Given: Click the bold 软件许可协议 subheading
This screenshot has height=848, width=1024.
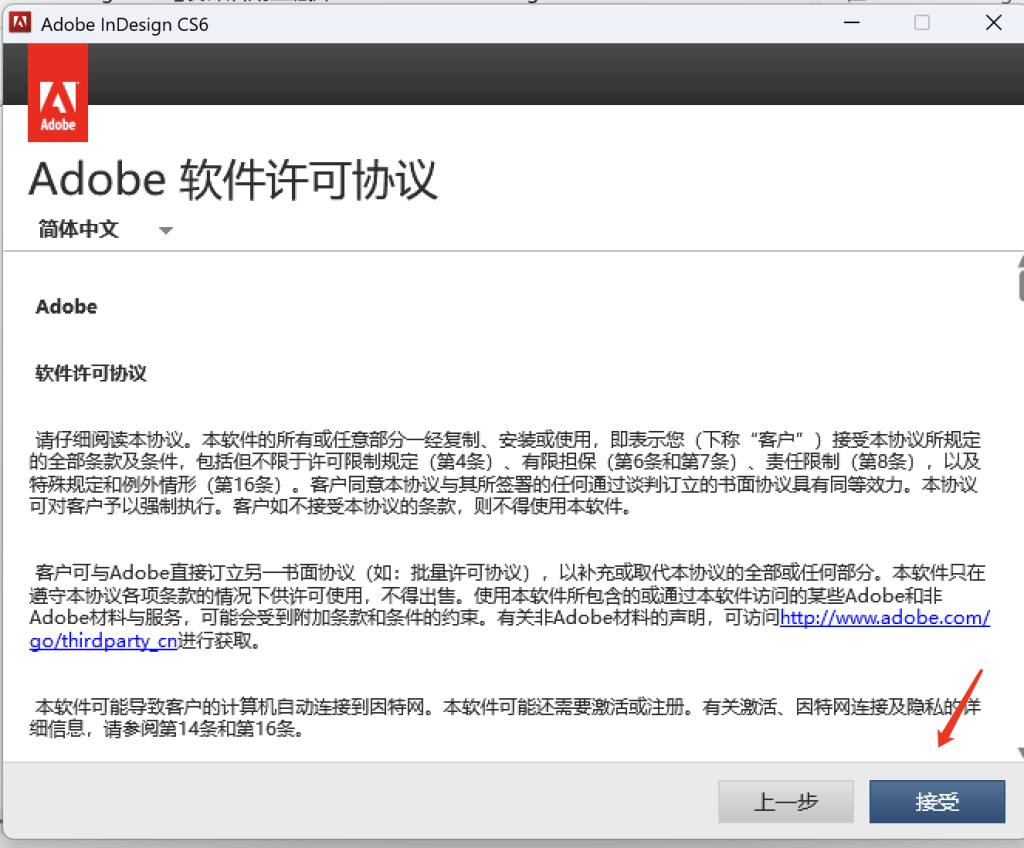Looking at the screenshot, I should click(x=91, y=373).
